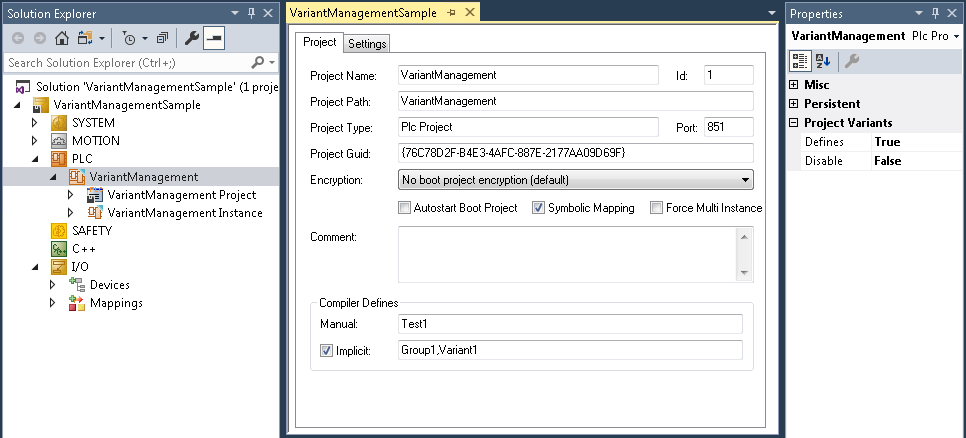Image resolution: width=966 pixels, height=438 pixels.
Task: Select the PLC node icon
Action: click(x=59, y=159)
